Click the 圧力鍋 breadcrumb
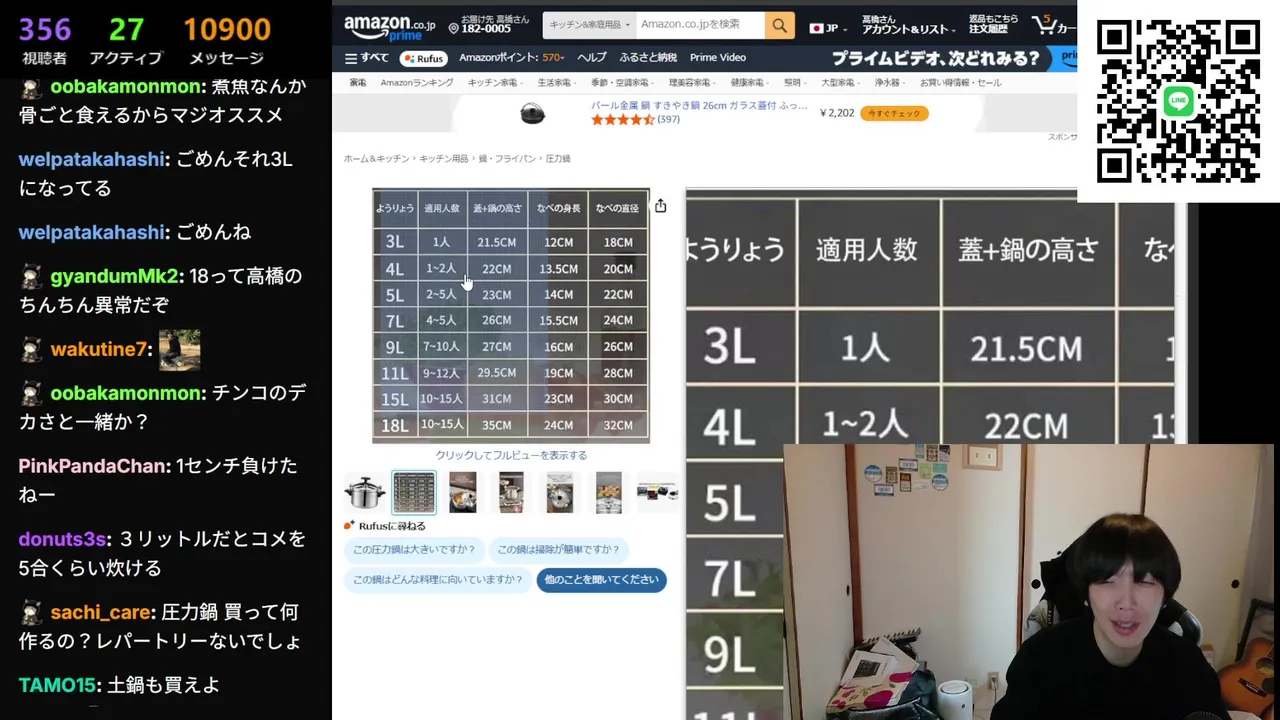Viewport: 1280px width, 720px height. pos(558,159)
